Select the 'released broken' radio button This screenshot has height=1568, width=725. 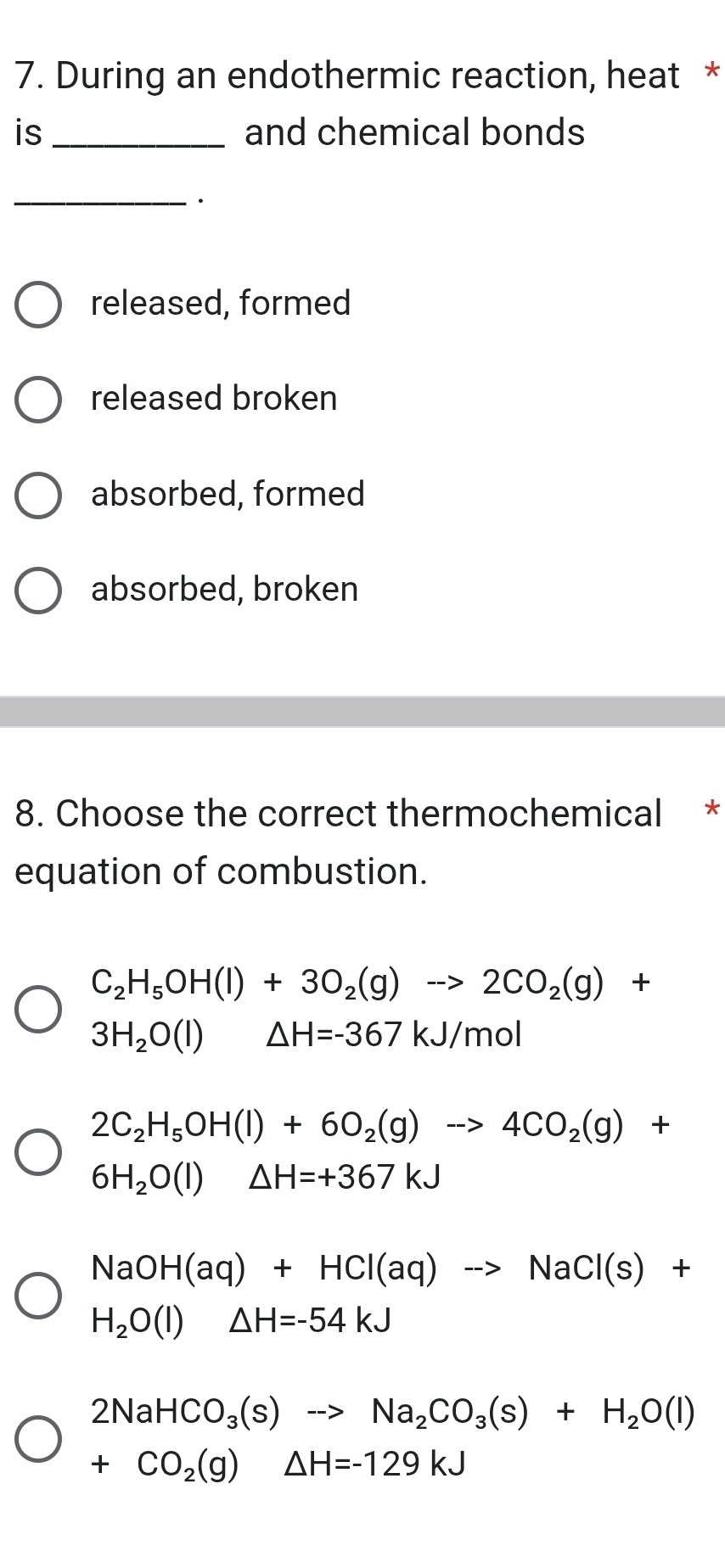(x=38, y=400)
